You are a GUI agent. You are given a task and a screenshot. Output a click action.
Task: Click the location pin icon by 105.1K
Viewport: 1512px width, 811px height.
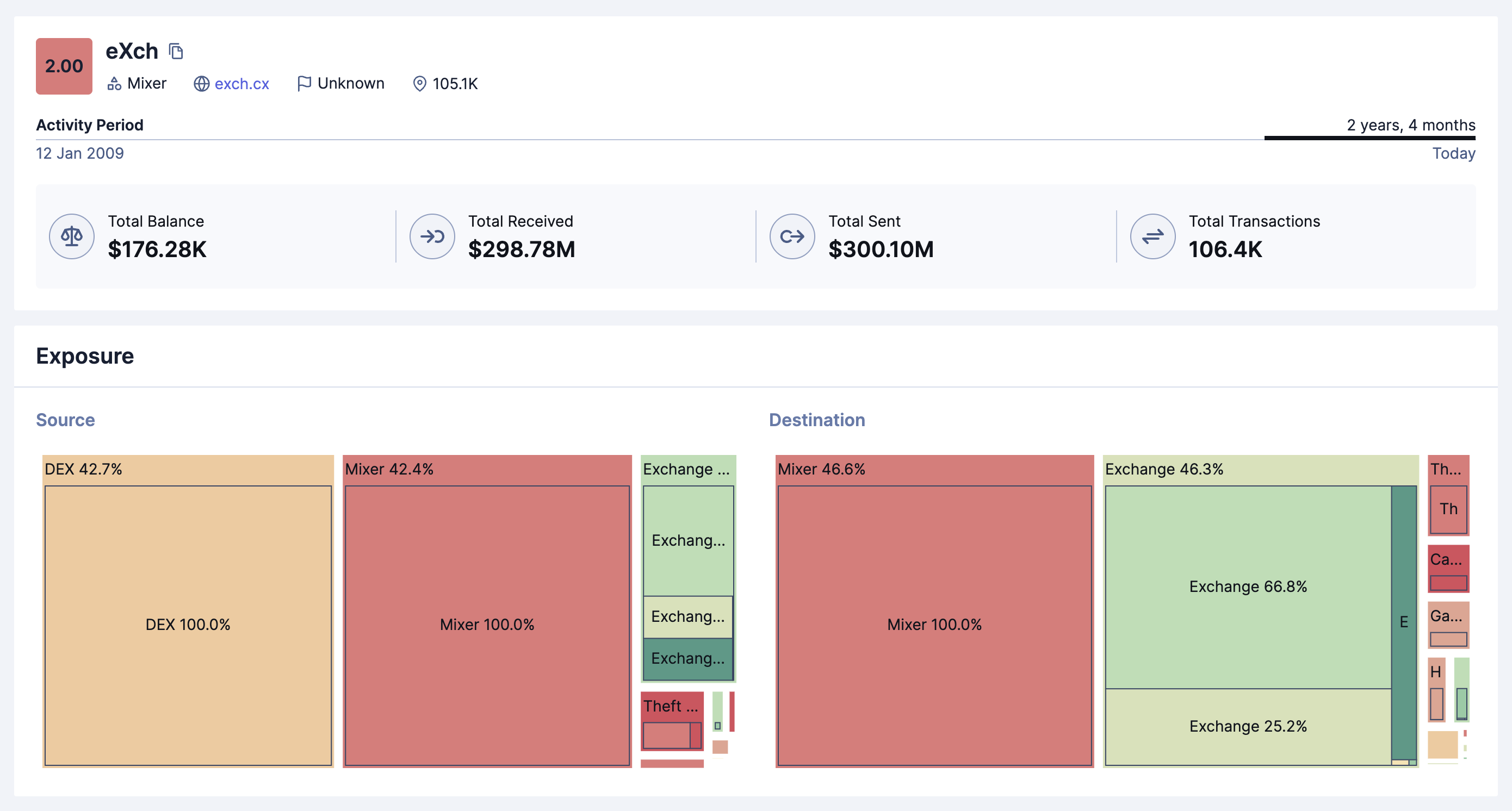(419, 84)
